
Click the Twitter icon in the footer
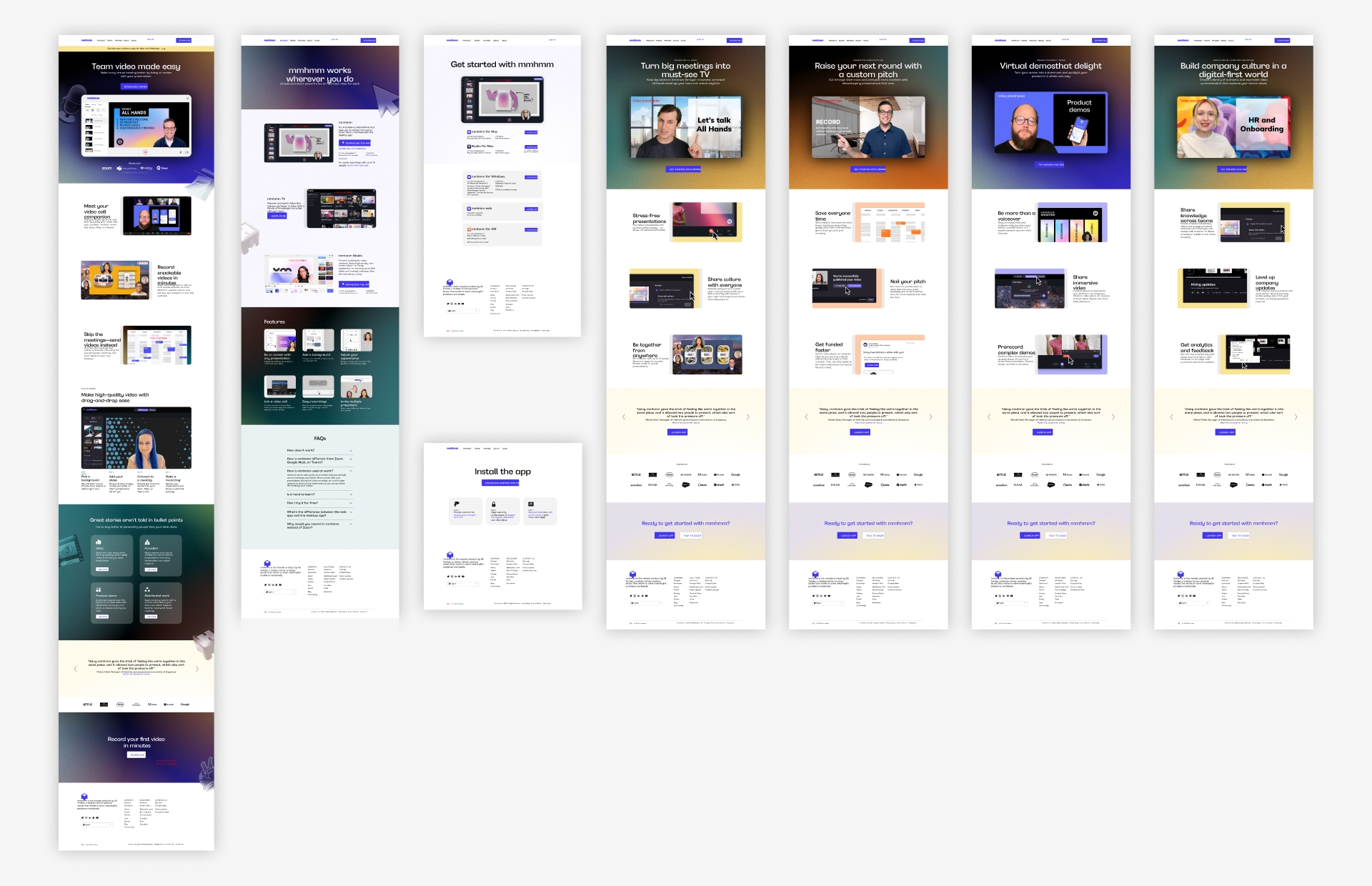coord(83,818)
